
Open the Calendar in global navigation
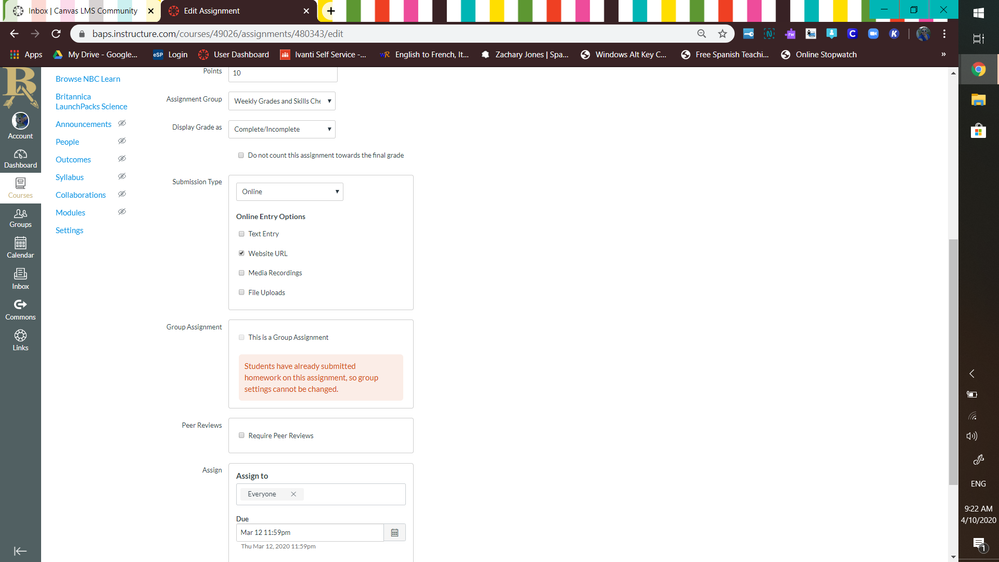coord(20,247)
